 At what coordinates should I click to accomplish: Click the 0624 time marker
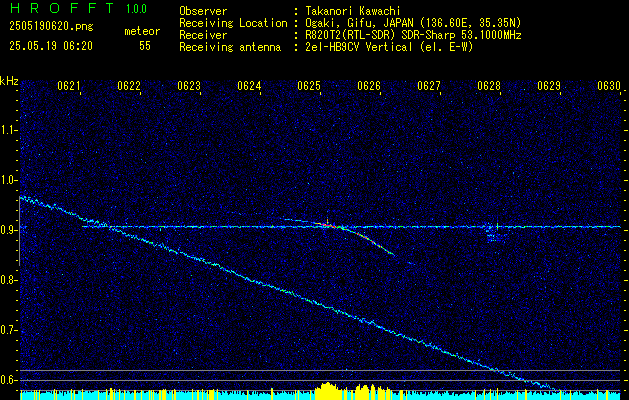249,86
